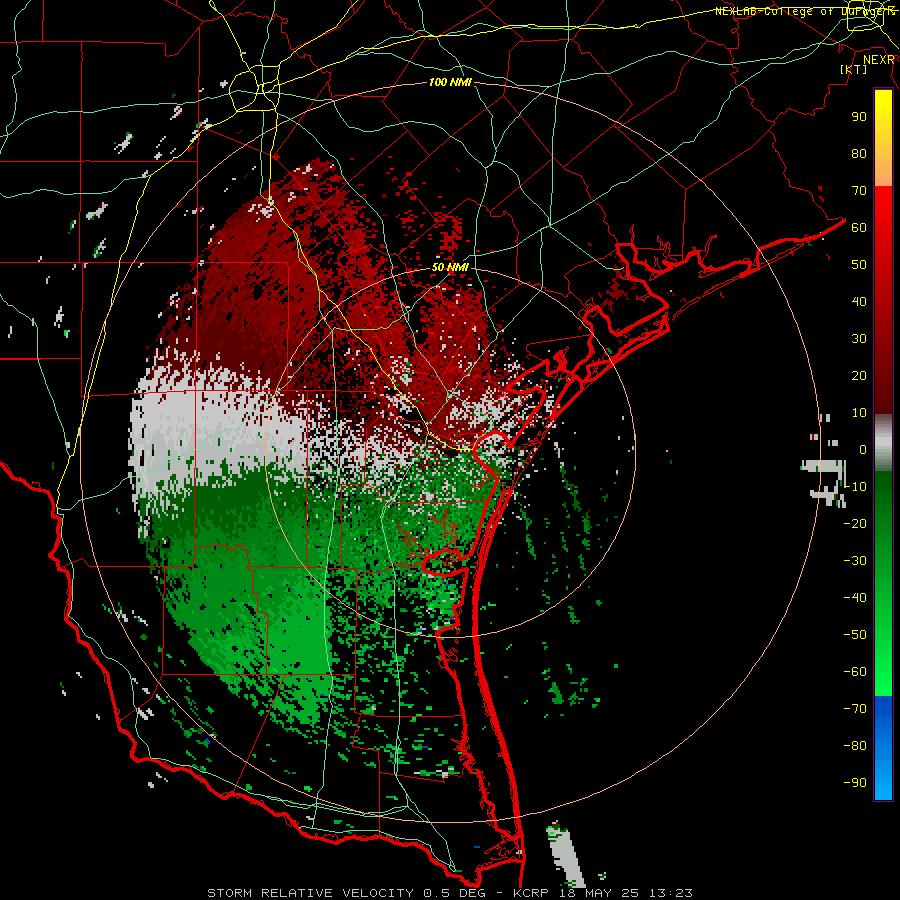Screen dimensions: 900x900
Task: Click the 60 value on the velocity scale
Action: (859, 227)
